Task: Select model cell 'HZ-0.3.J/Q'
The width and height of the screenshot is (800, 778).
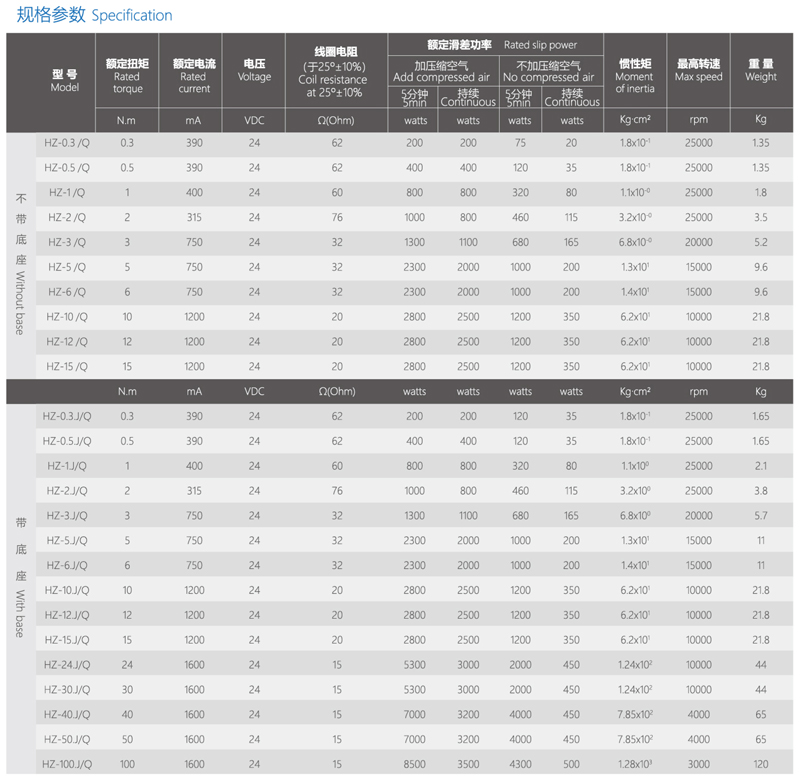Action: click(x=67, y=416)
